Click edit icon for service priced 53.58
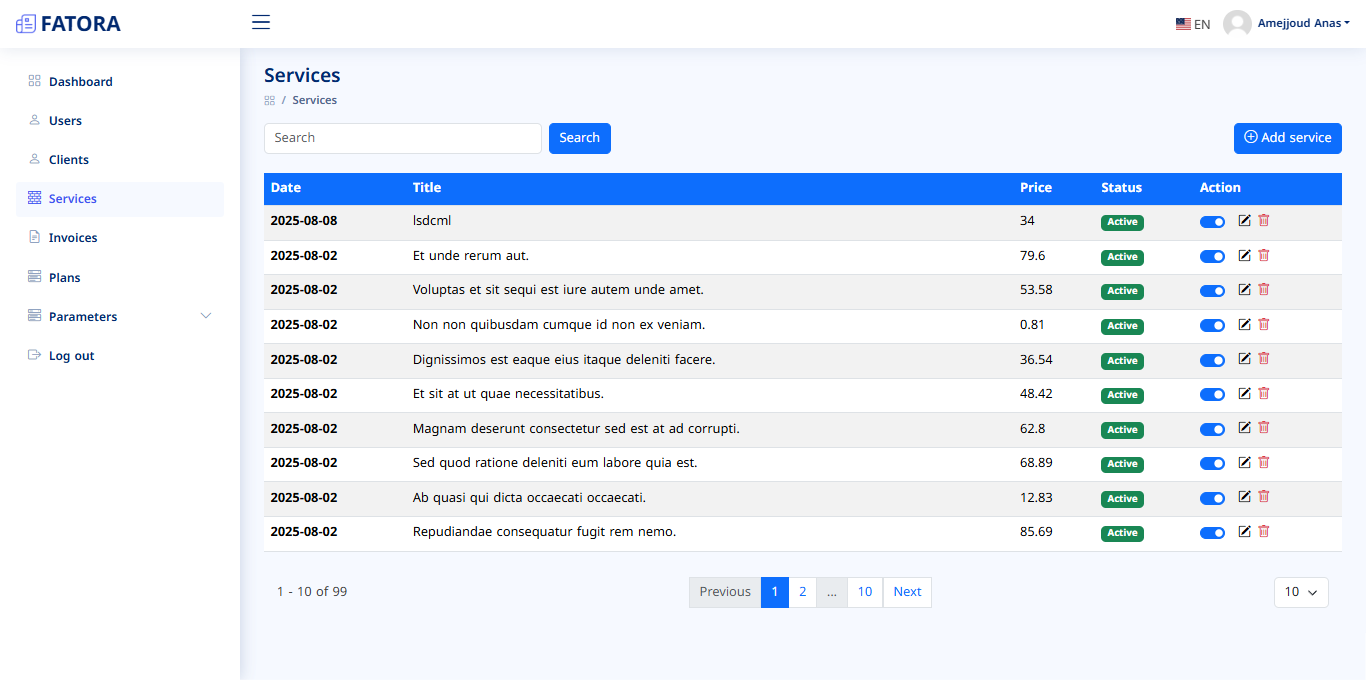Screen dimensions: 1366x680 click(1244, 290)
